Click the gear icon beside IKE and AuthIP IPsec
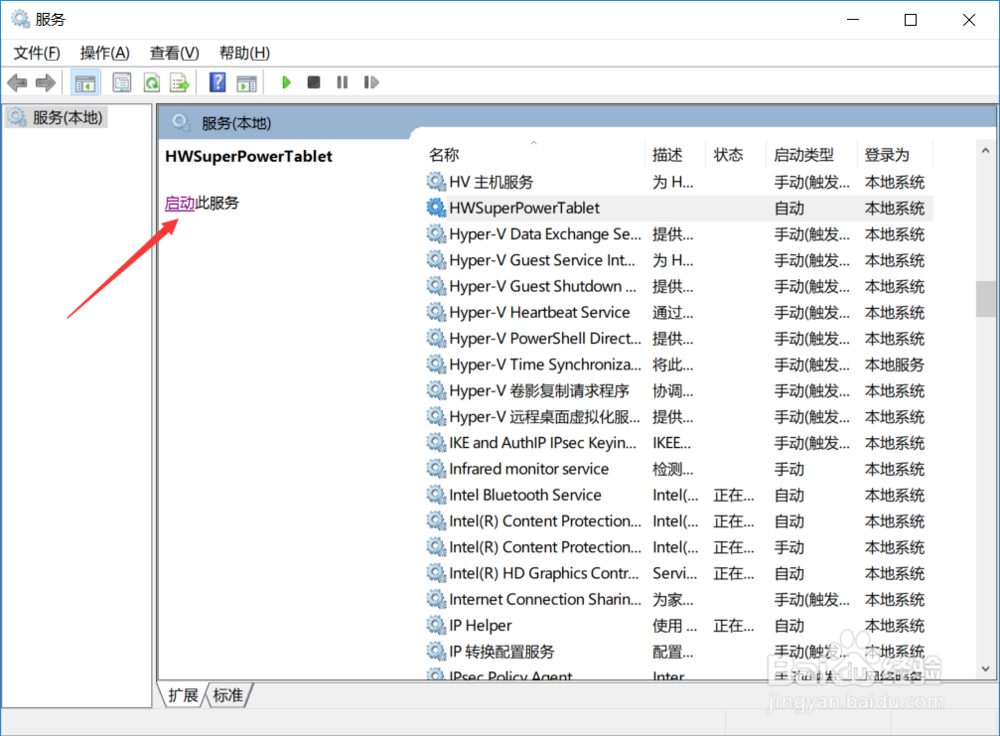The image size is (1000, 736). 436,443
